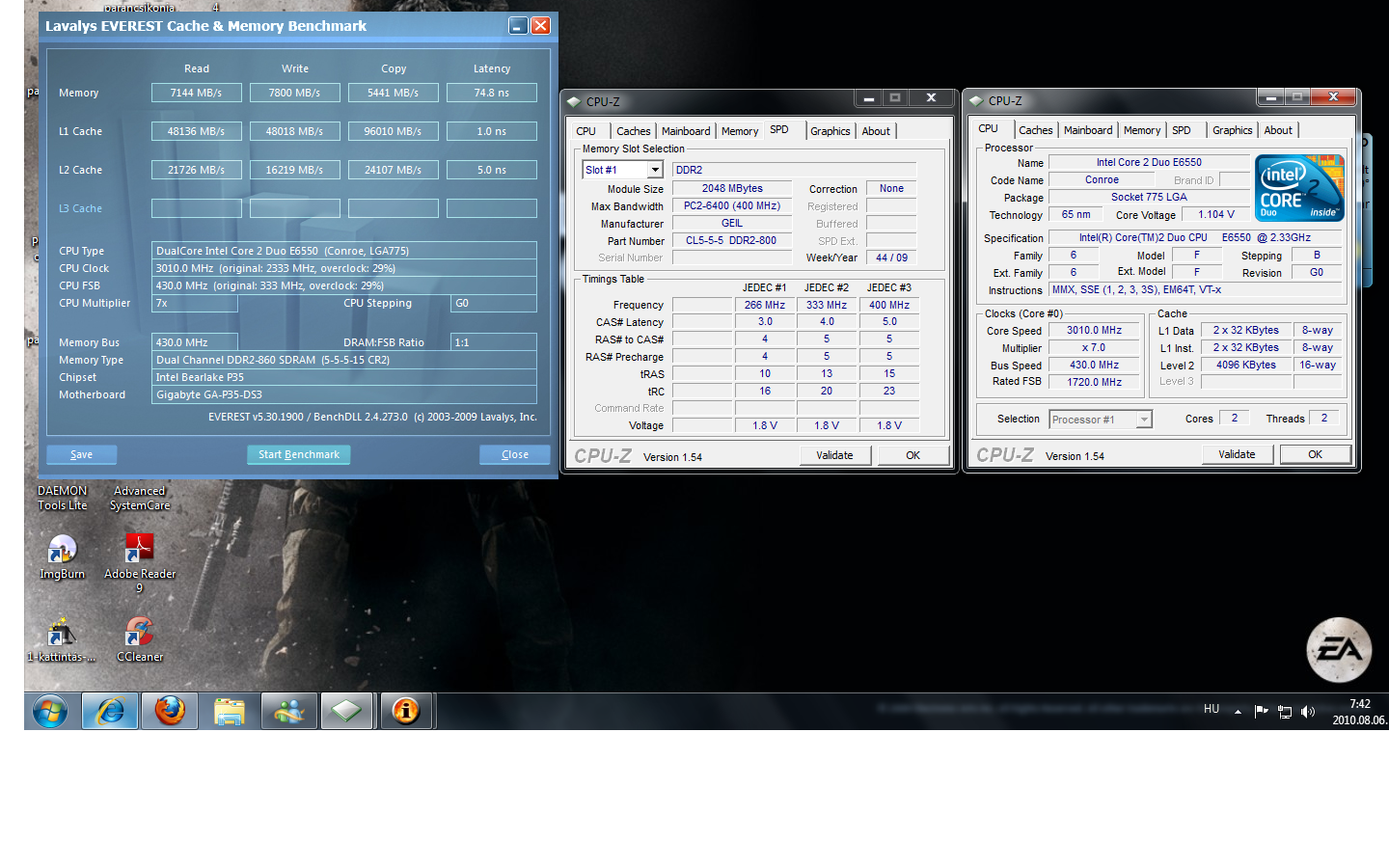The width and height of the screenshot is (1389, 868).
Task: Open About tab in right CPU-Z window
Action: click(1278, 130)
